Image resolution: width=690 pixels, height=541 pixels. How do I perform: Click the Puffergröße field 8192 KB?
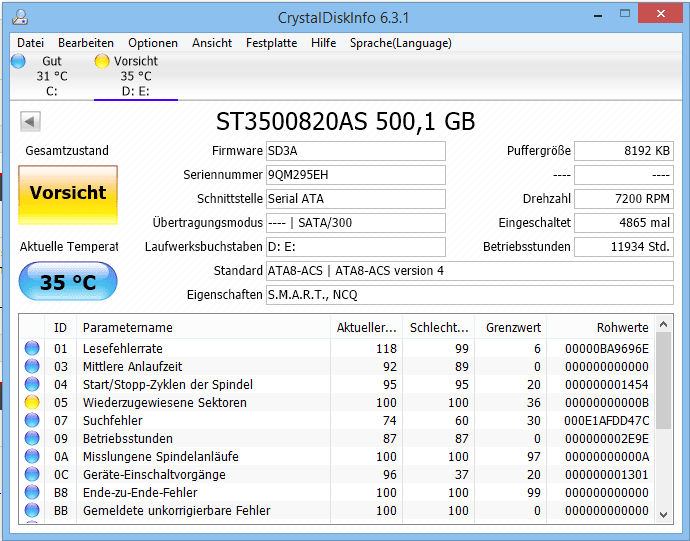tap(624, 151)
